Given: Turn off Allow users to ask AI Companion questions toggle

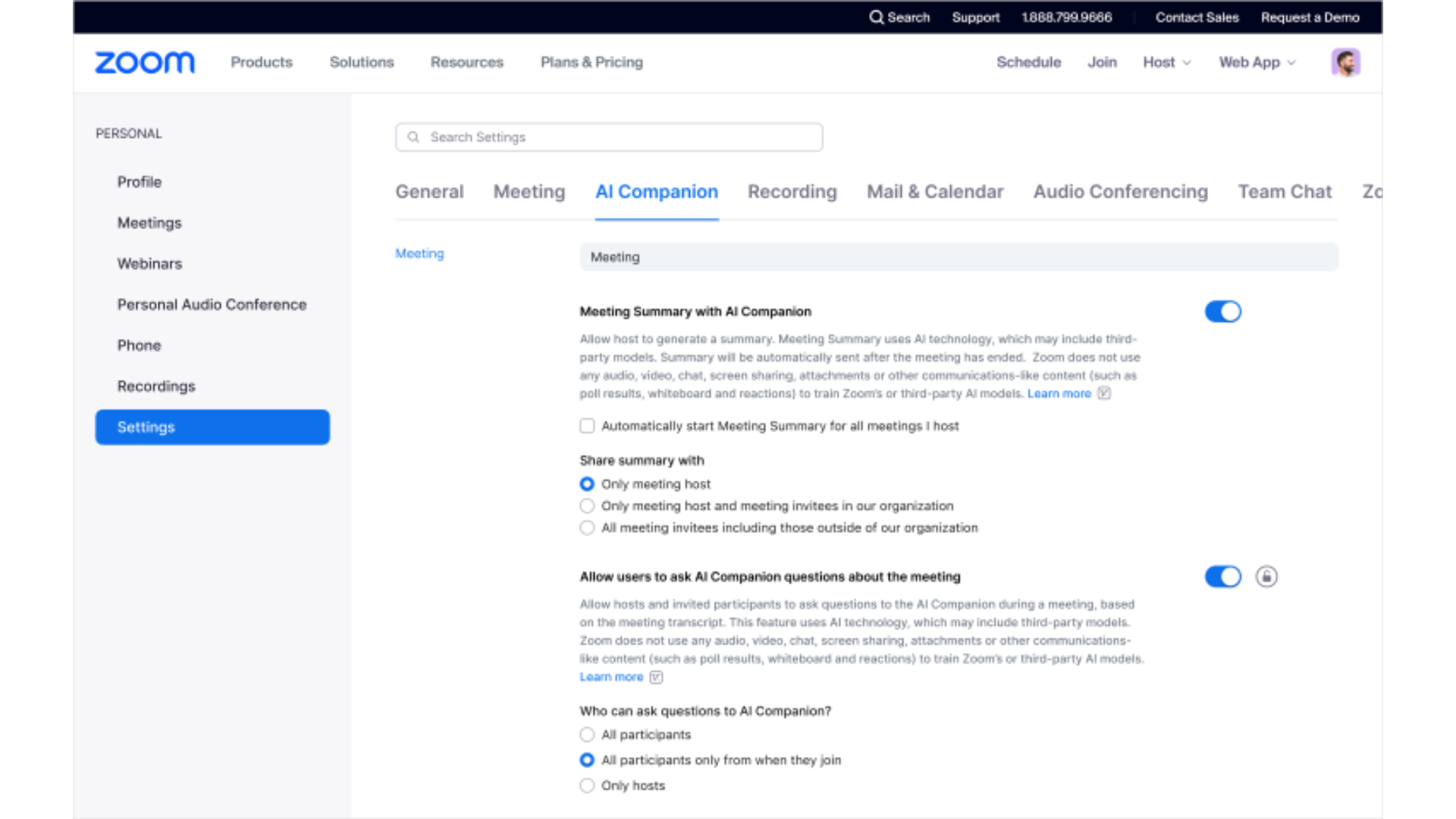Looking at the screenshot, I should pyautogui.click(x=1222, y=577).
